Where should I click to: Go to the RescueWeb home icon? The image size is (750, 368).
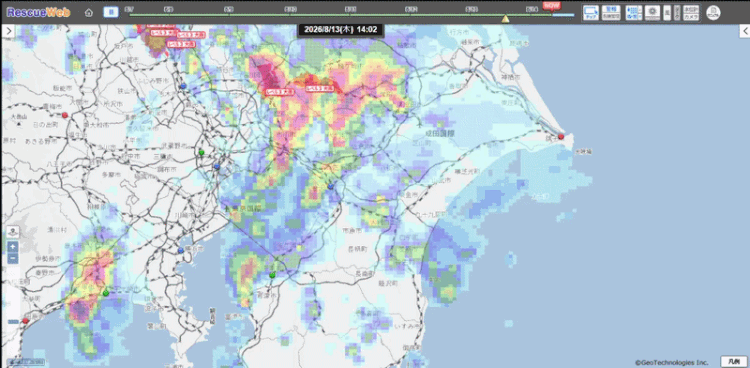(88, 13)
